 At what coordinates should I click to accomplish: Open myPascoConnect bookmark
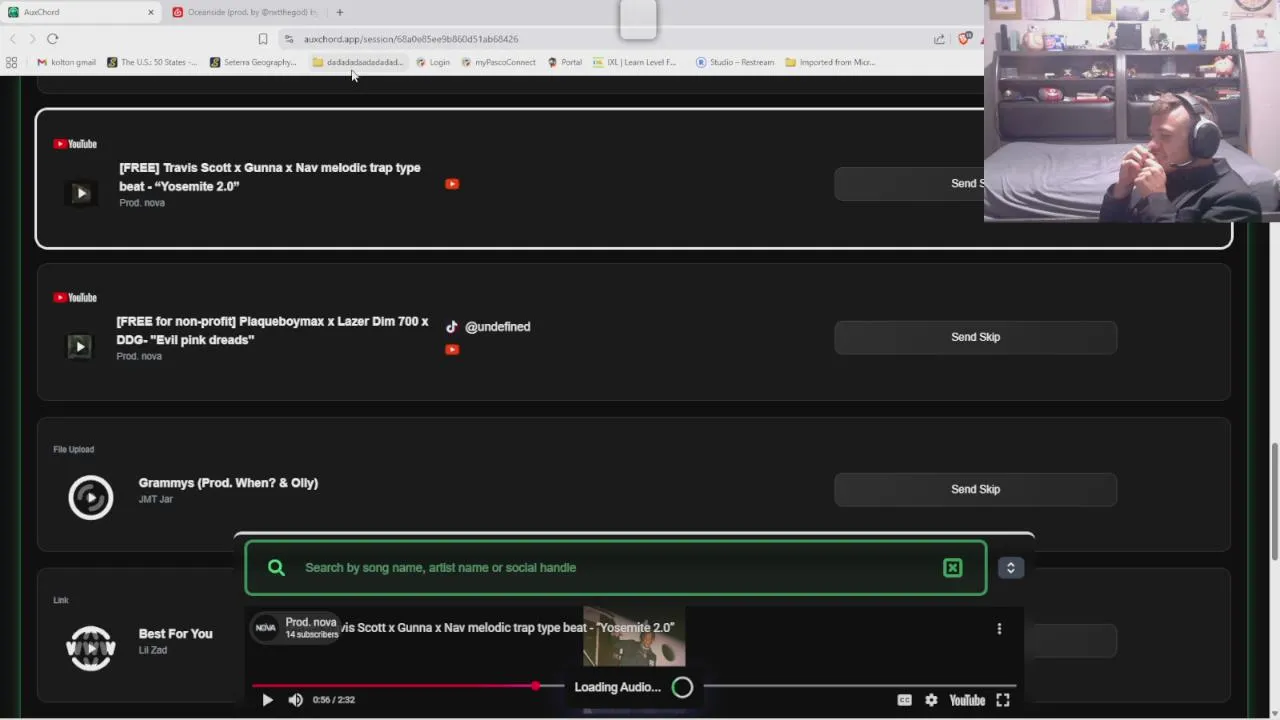pyautogui.click(x=498, y=62)
